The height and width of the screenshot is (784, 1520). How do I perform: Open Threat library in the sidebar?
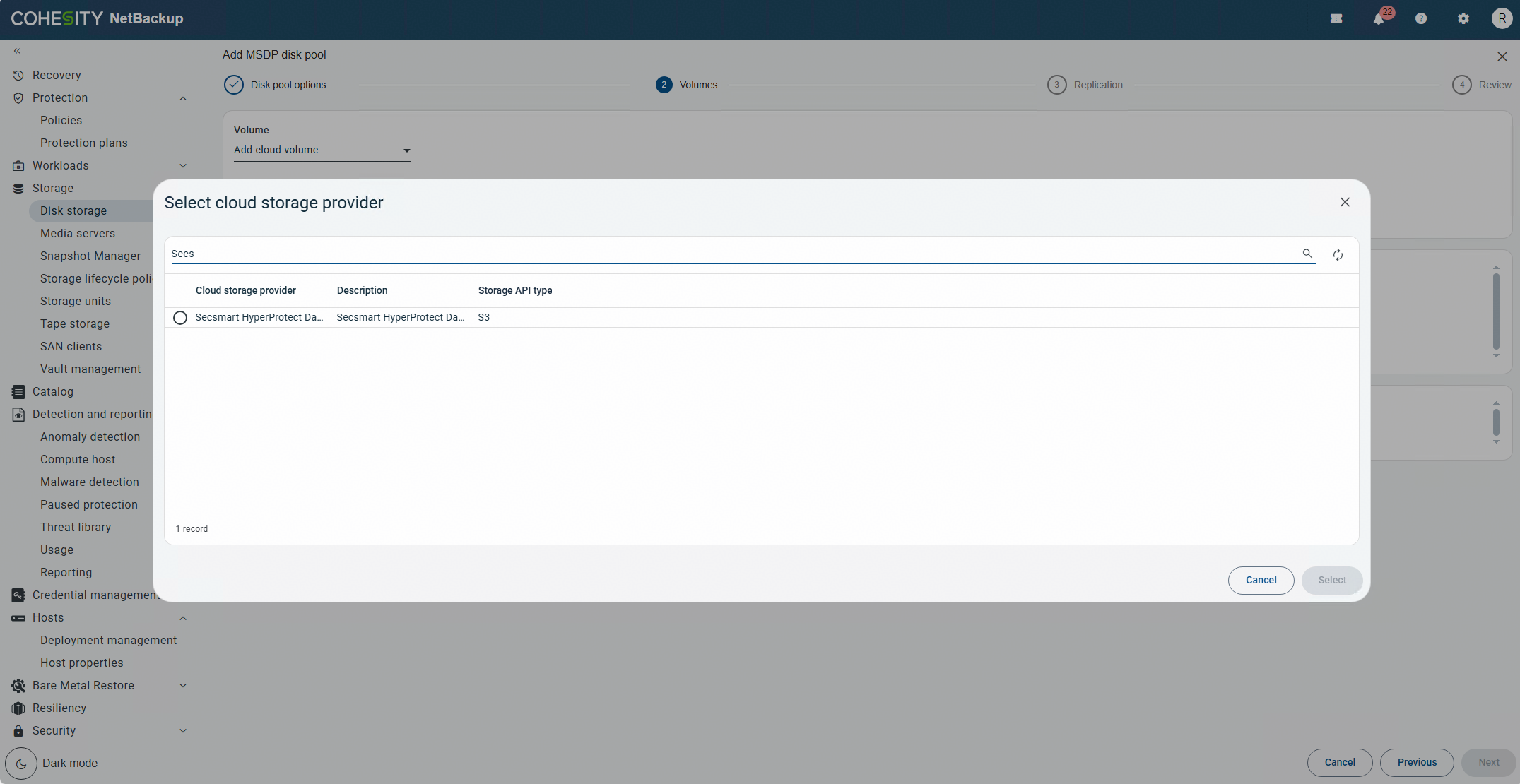[x=76, y=527]
